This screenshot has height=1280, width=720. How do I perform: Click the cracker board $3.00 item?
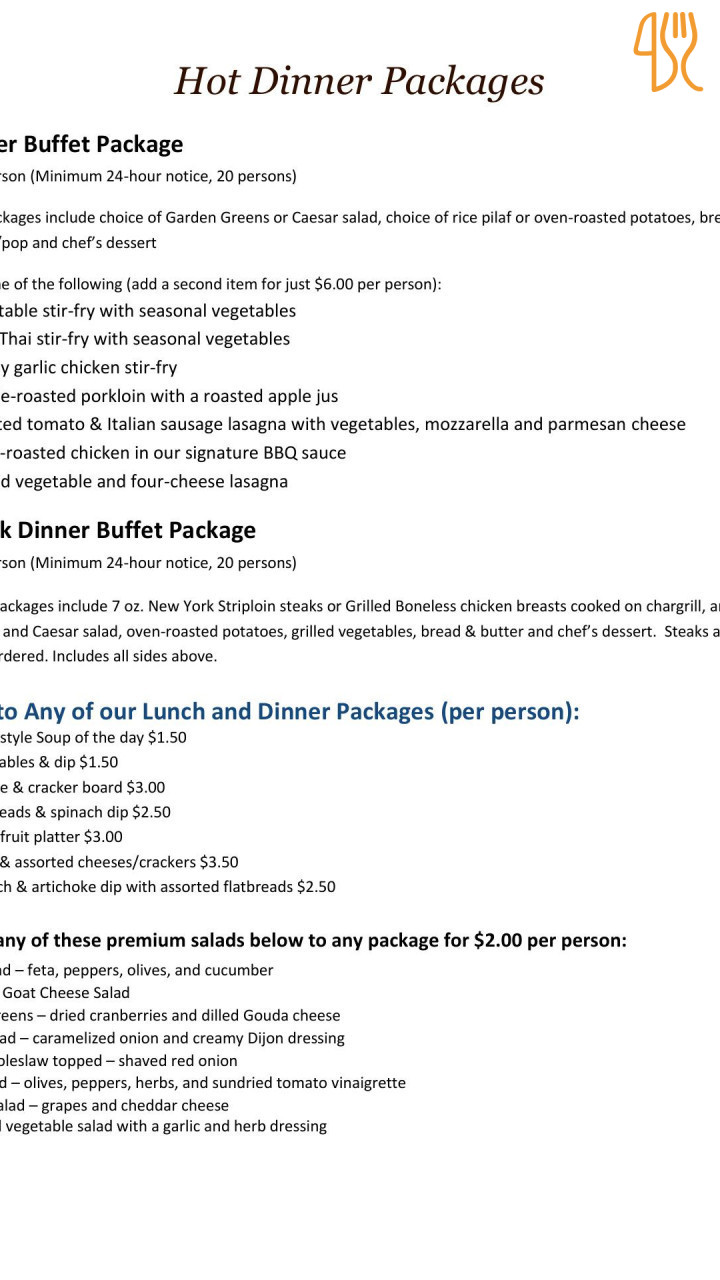click(83, 787)
